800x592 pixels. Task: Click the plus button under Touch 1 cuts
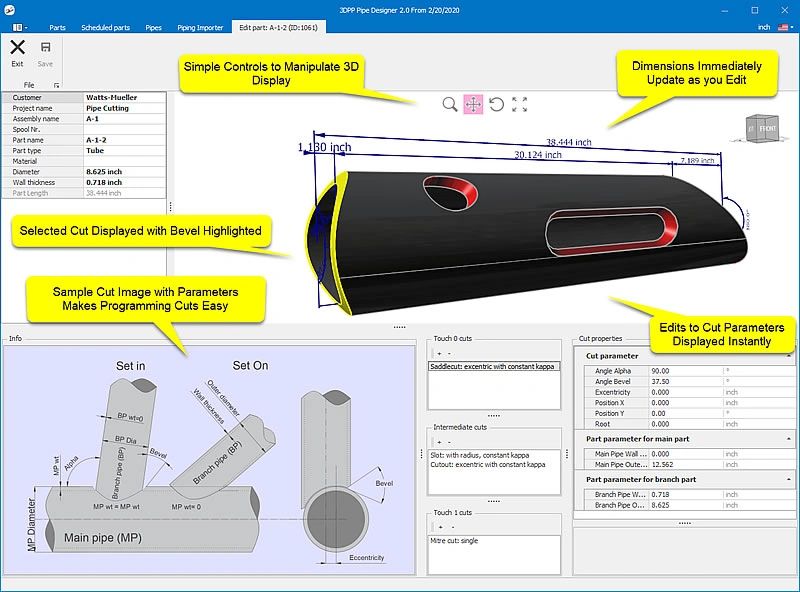click(x=443, y=525)
